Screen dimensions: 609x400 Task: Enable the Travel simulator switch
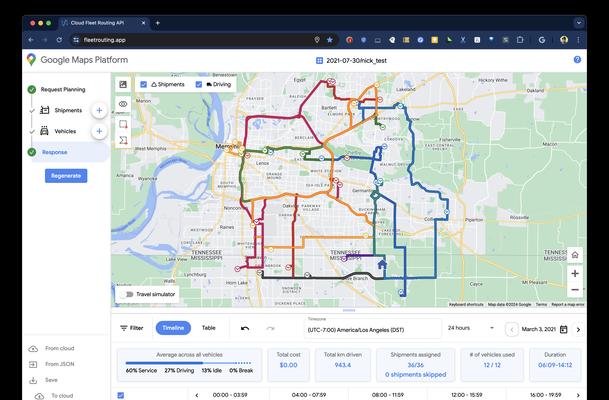coord(127,294)
